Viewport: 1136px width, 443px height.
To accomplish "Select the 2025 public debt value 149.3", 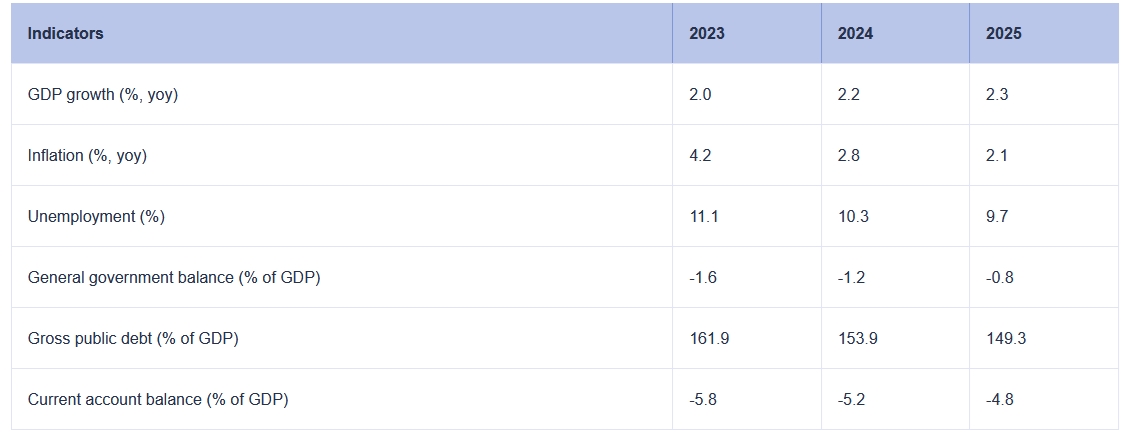I will [x=1006, y=338].
